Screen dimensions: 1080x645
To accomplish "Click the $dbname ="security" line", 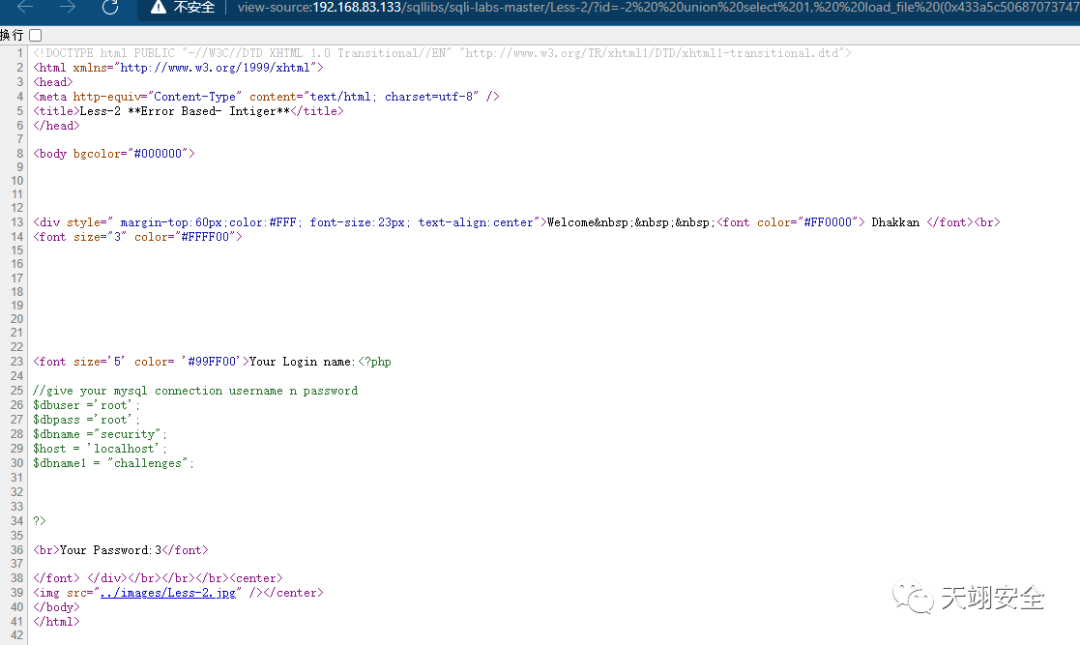I will pyautogui.click(x=100, y=434).
